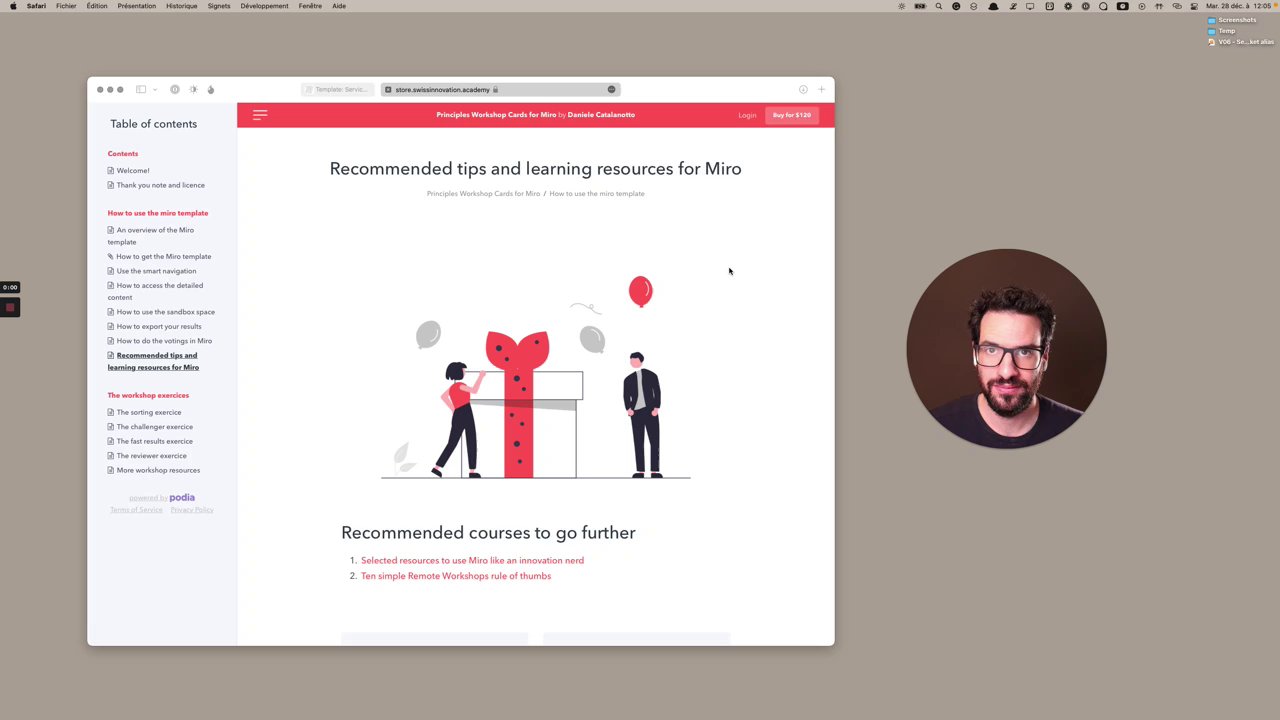Click the store.swissinnovation.academy address field
This screenshot has width=1280, height=720.
click(x=500, y=89)
